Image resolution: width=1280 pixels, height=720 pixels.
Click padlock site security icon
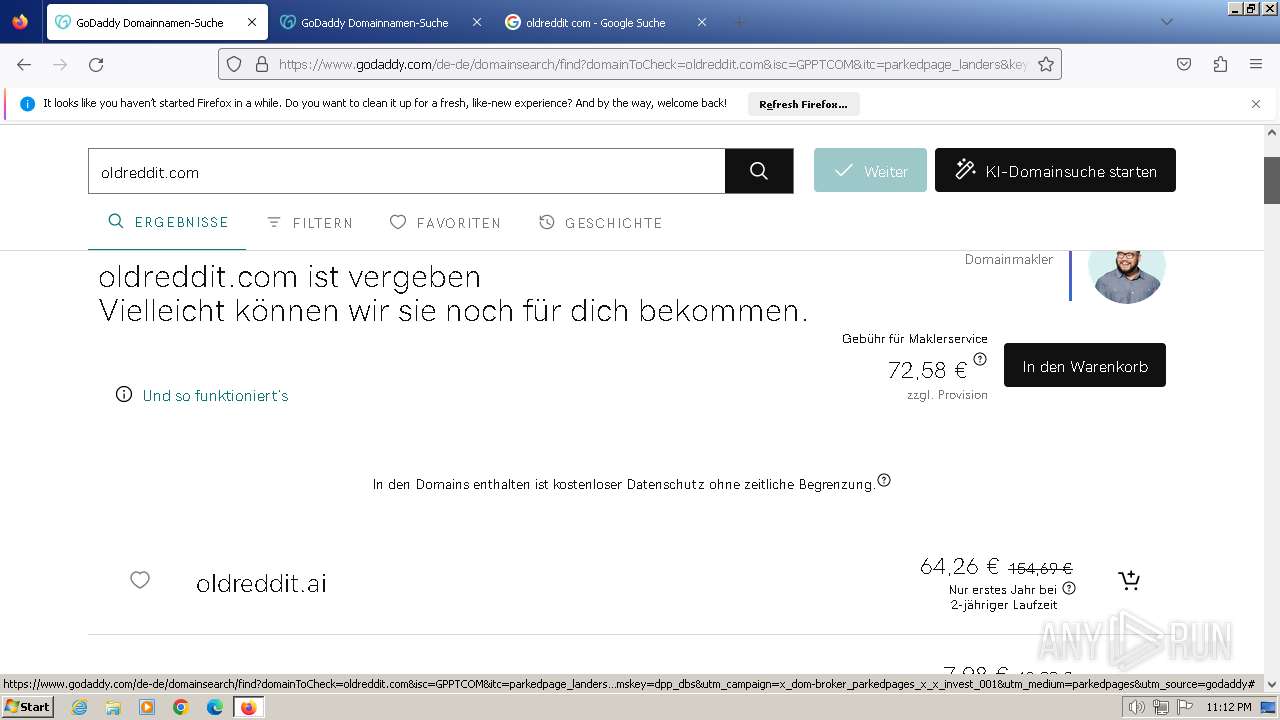[x=262, y=64]
